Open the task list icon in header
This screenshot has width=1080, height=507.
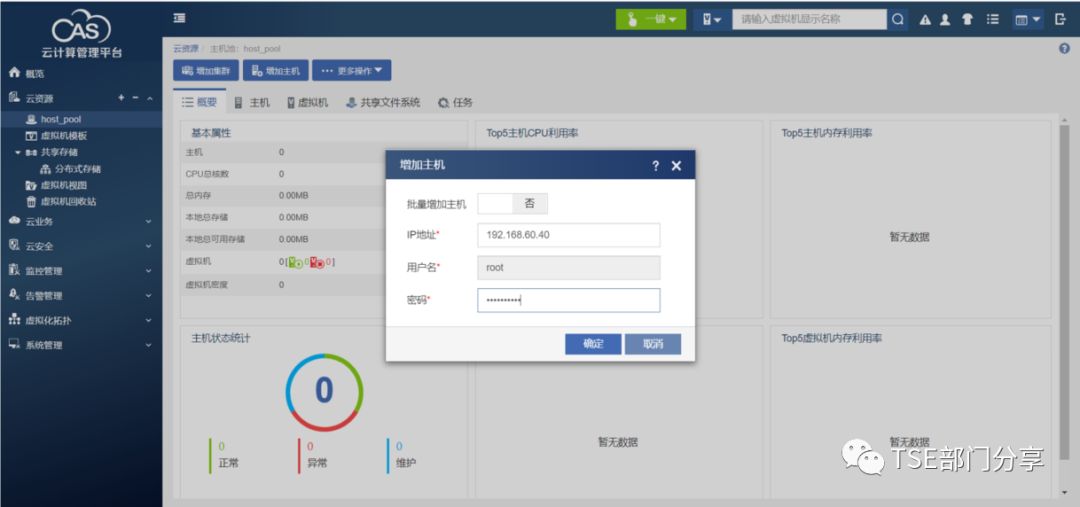pos(993,19)
